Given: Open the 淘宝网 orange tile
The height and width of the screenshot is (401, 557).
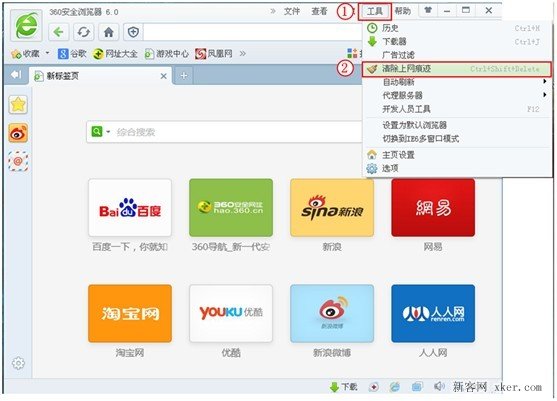Looking at the screenshot, I should point(130,313).
